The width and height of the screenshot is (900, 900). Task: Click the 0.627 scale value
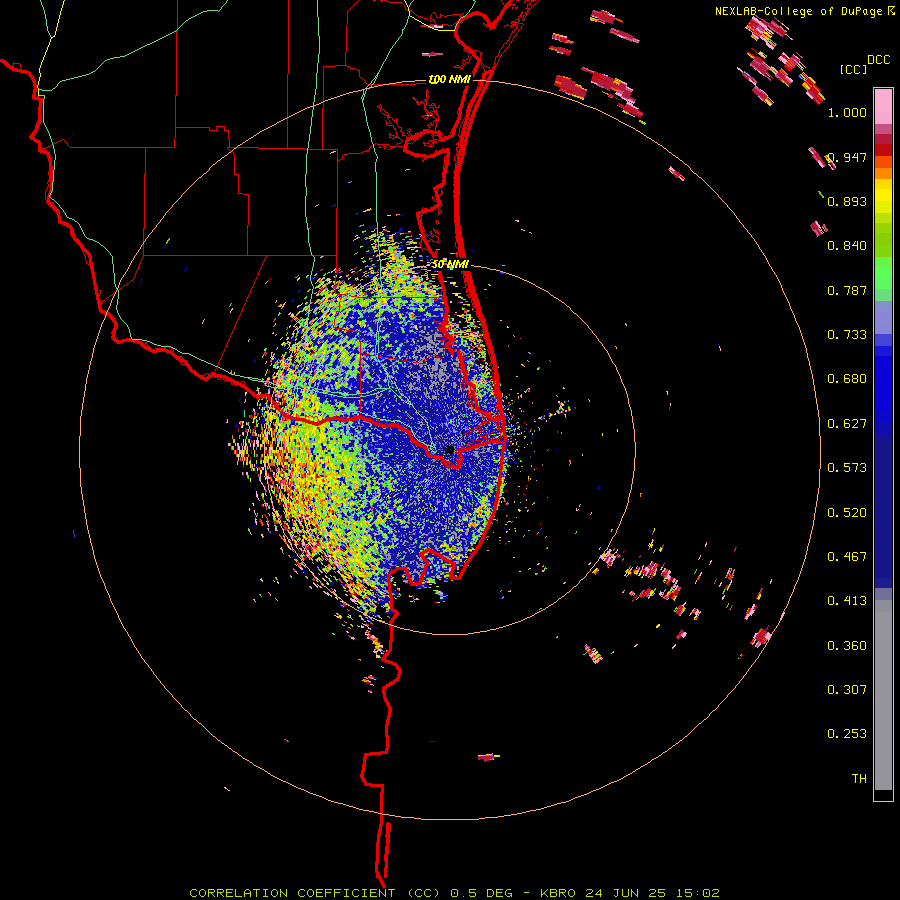(x=847, y=424)
